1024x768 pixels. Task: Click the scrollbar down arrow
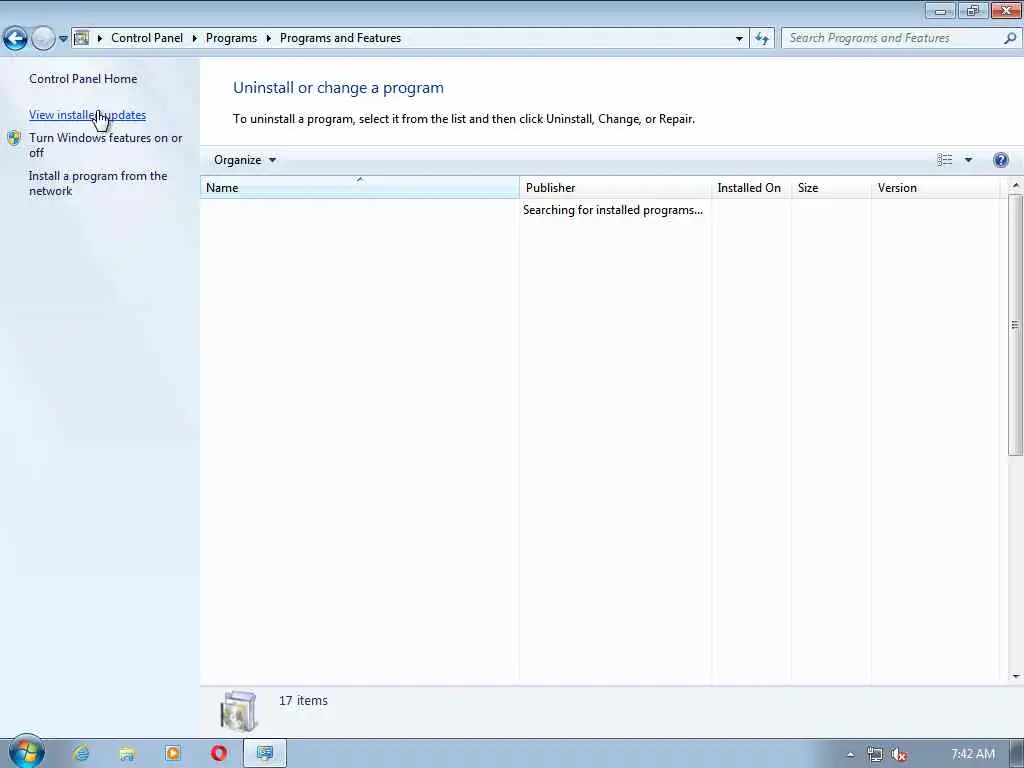pyautogui.click(x=1016, y=677)
